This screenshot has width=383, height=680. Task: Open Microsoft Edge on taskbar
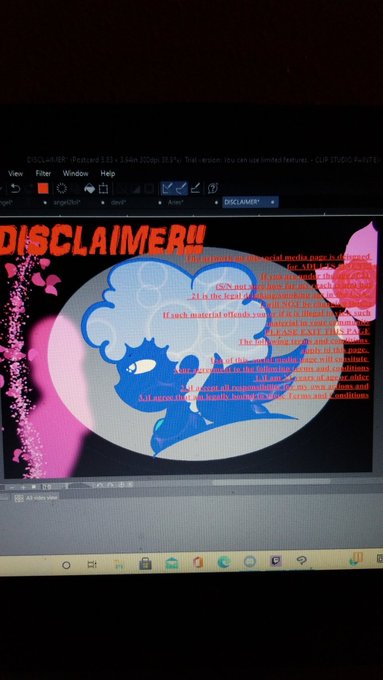[224, 562]
